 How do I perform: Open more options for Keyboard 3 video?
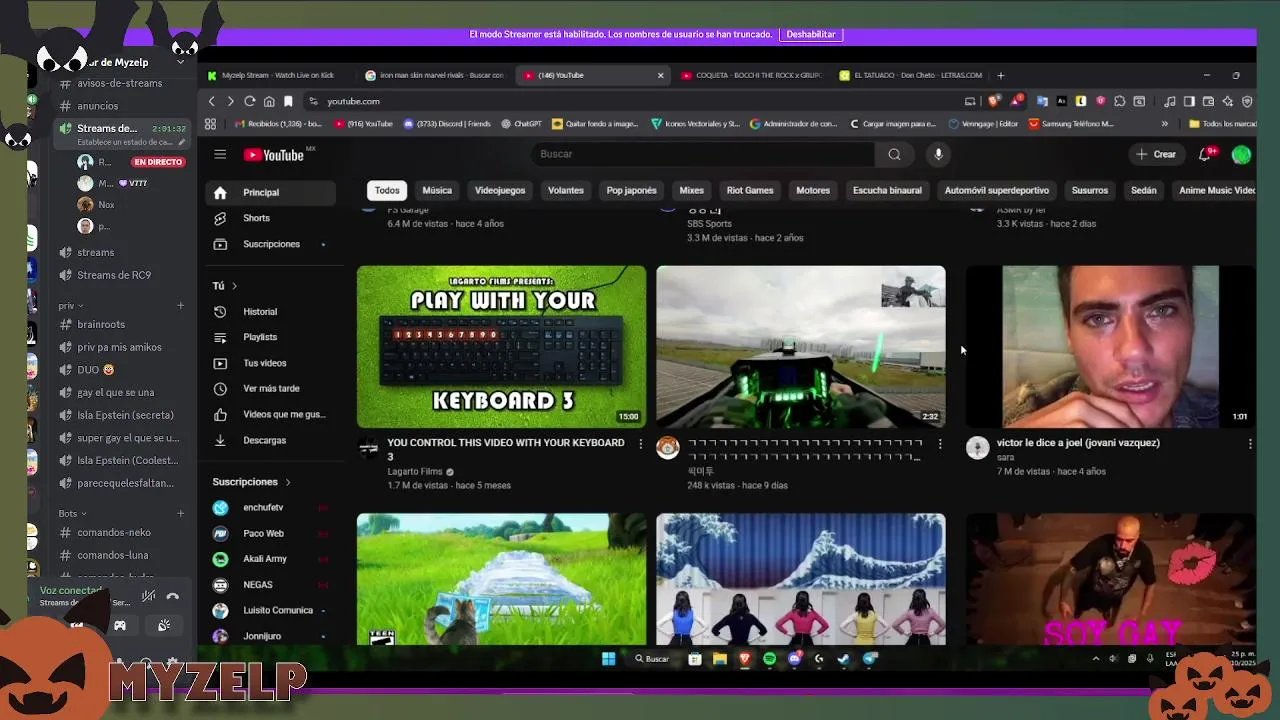(x=641, y=443)
